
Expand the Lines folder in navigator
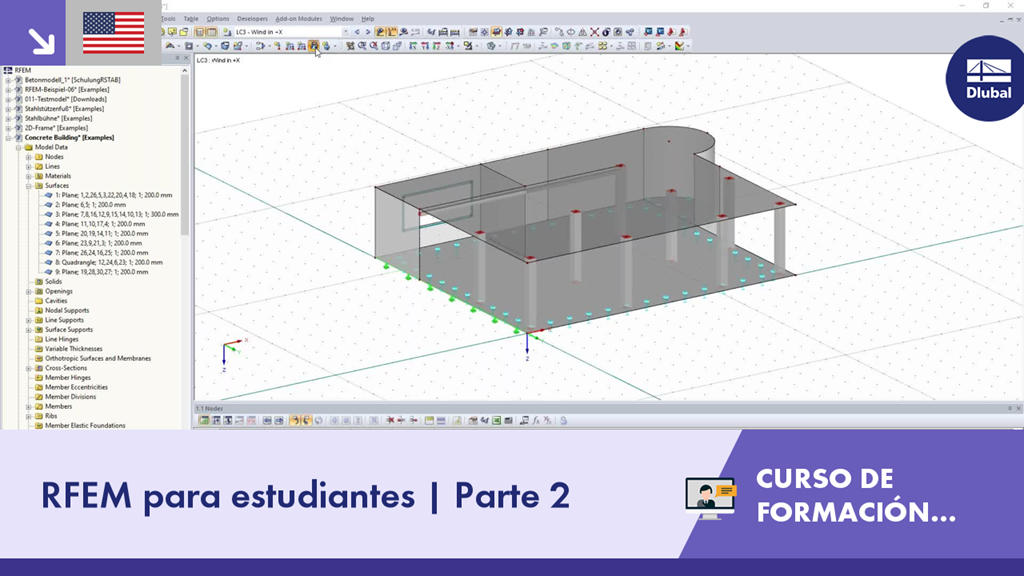[28, 167]
